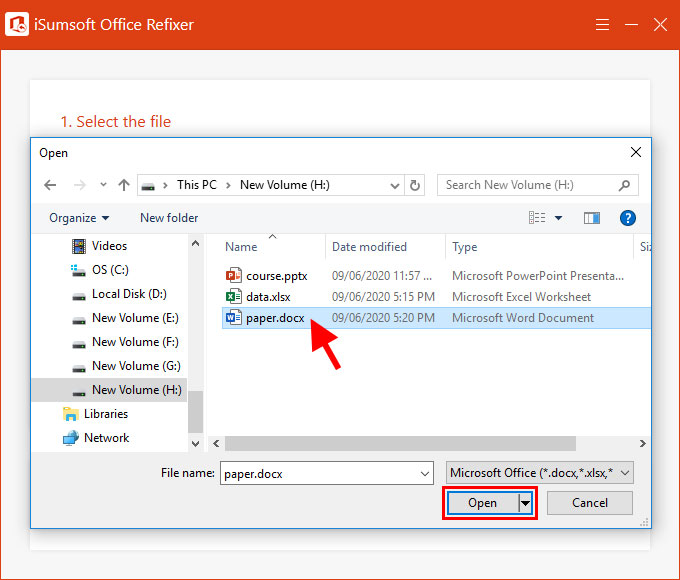The height and width of the screenshot is (580, 680).
Task: Click the iSumsoft Office Refixer logo icon
Action: pos(17,24)
